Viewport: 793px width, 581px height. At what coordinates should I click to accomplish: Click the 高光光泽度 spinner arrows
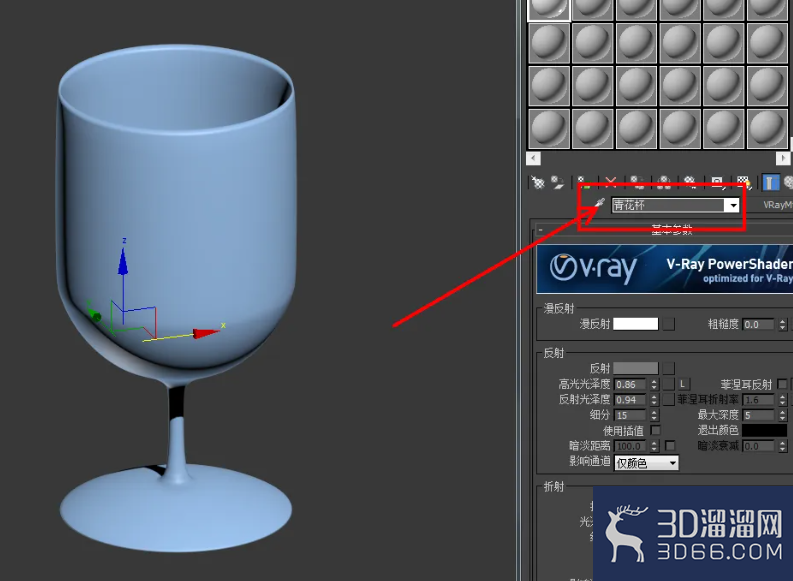tap(654, 384)
